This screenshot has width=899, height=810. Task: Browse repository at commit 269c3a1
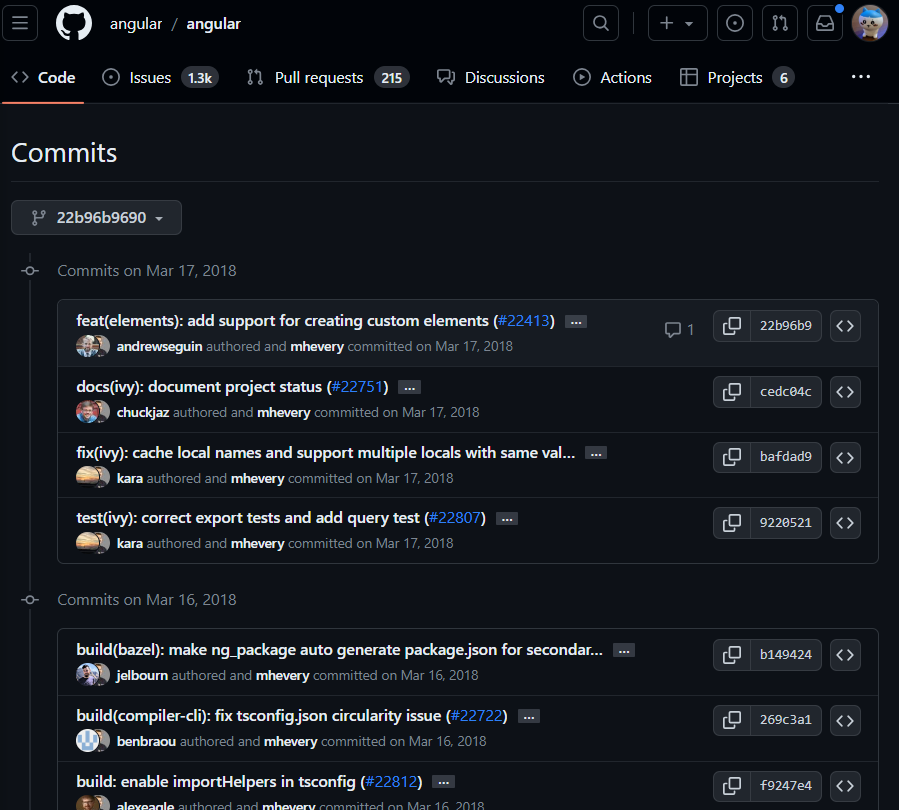click(x=845, y=720)
